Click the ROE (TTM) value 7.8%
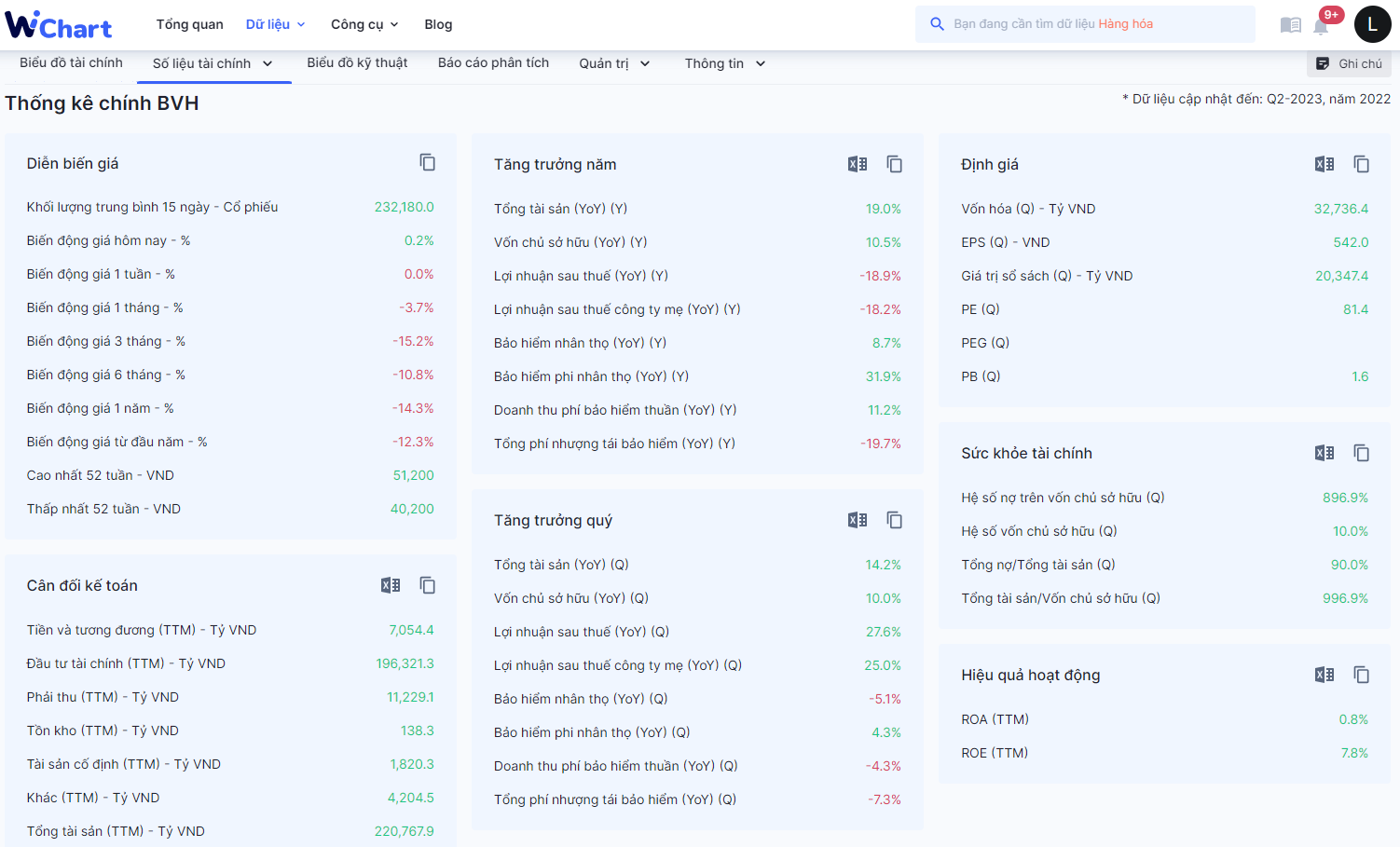1400x847 pixels. click(x=1354, y=753)
